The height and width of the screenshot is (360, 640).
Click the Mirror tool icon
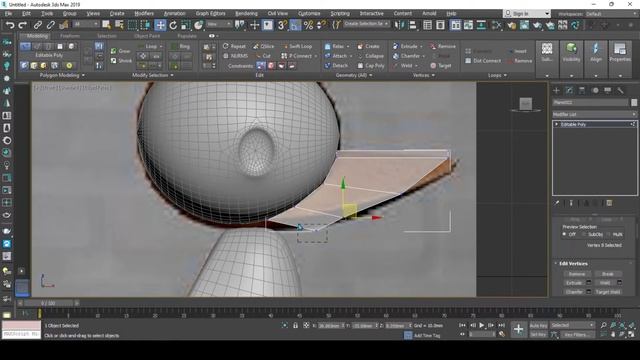pos(399,25)
